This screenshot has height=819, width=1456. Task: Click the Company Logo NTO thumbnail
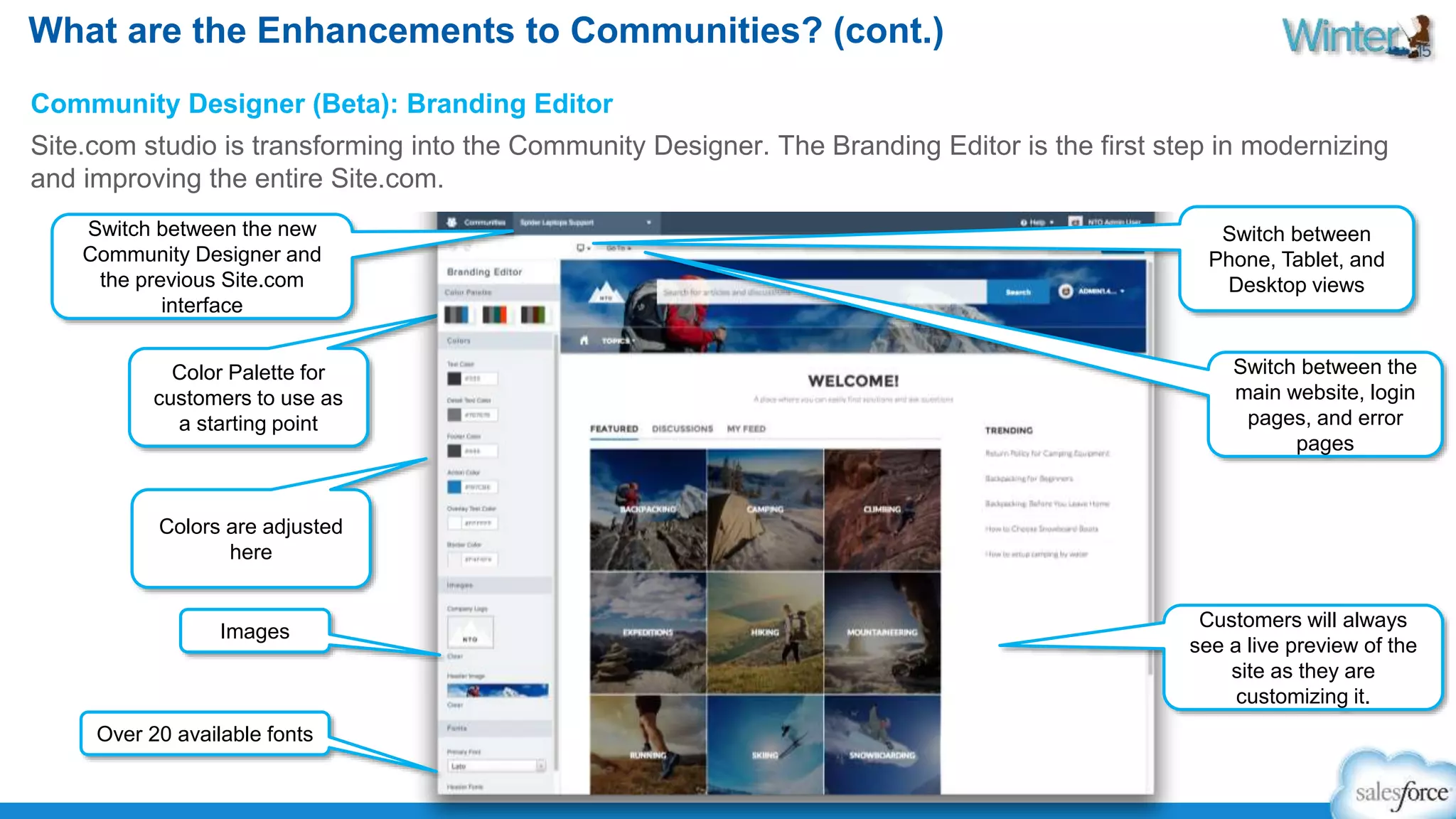470,632
